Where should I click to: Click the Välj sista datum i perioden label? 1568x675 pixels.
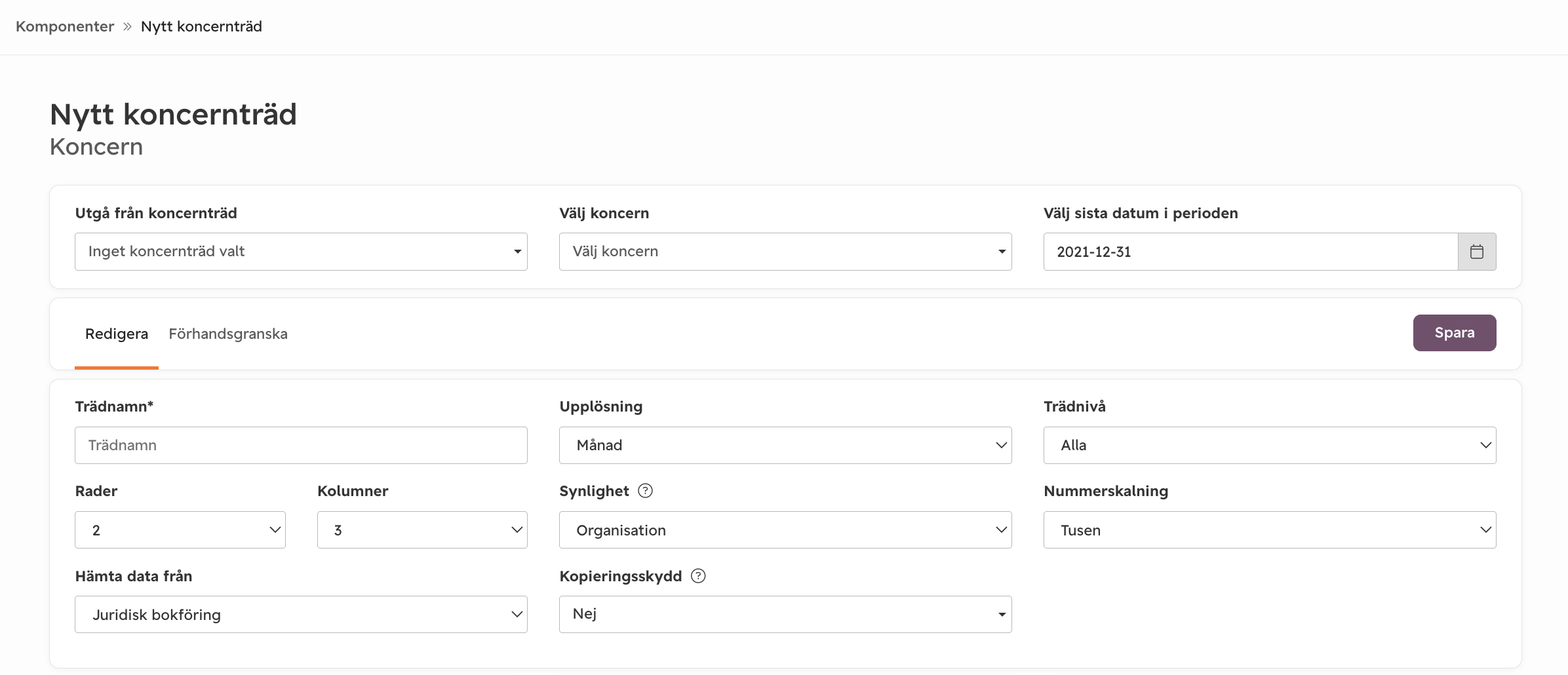[1141, 213]
